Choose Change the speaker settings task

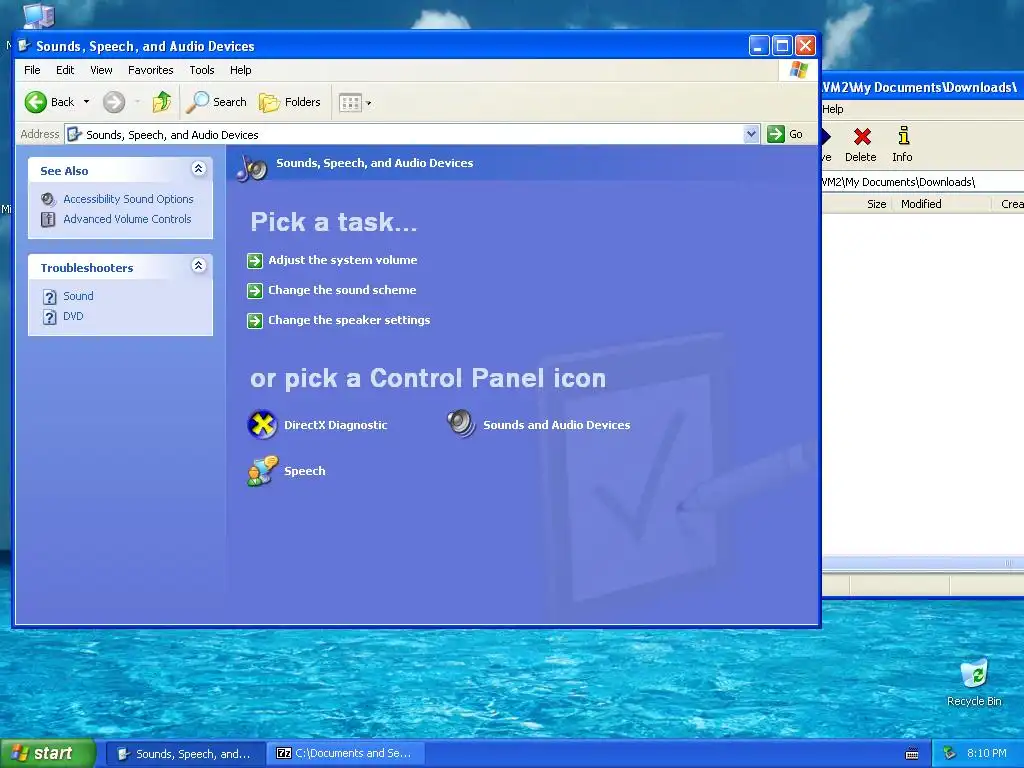pyautogui.click(x=349, y=320)
